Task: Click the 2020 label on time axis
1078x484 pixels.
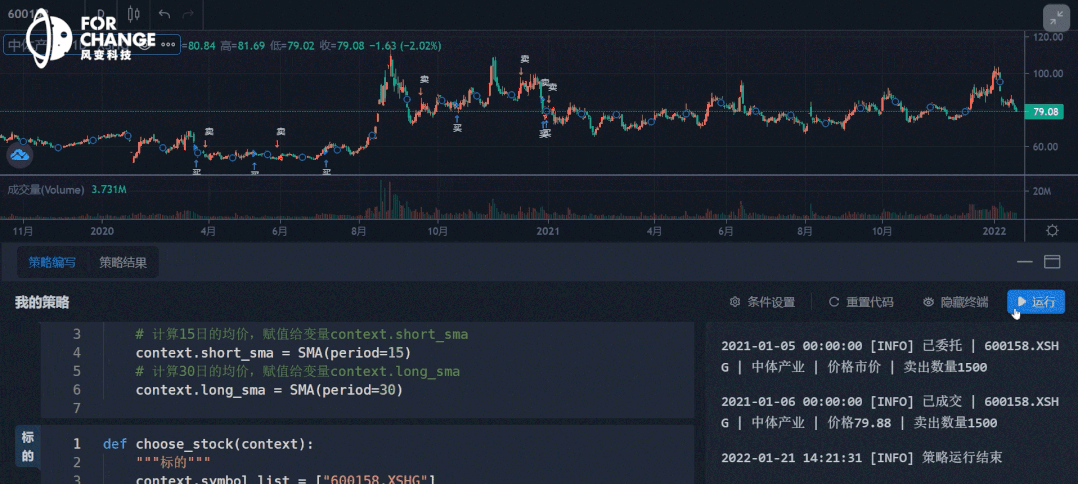Action: point(102,231)
